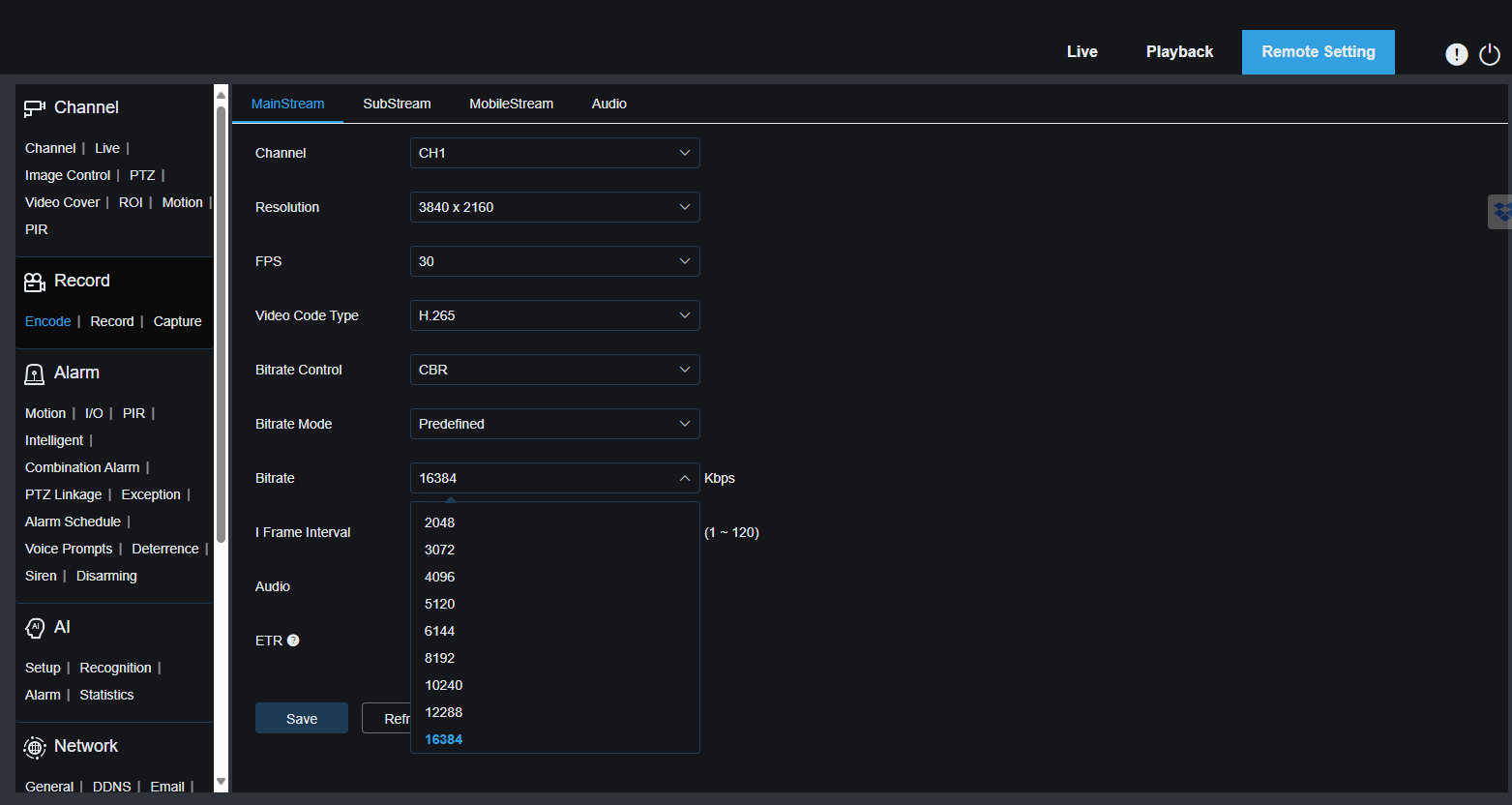Open the FPS dropdown
1512x805 pixels.
pyautogui.click(x=554, y=260)
